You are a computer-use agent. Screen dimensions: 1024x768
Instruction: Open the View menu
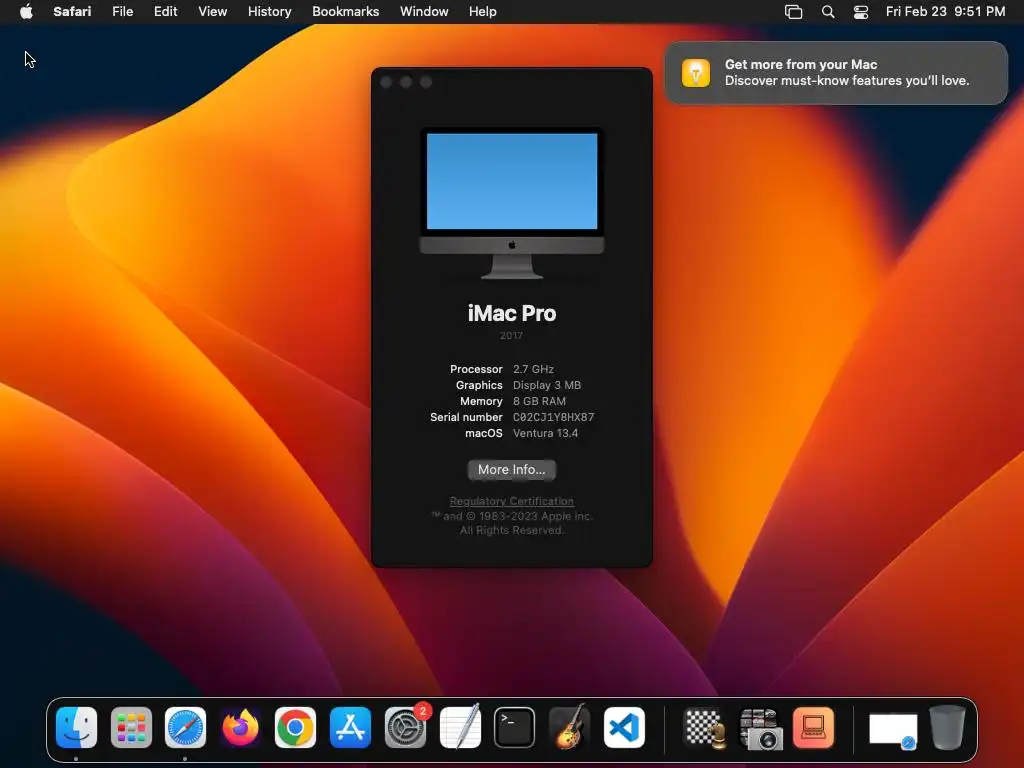pyautogui.click(x=212, y=12)
